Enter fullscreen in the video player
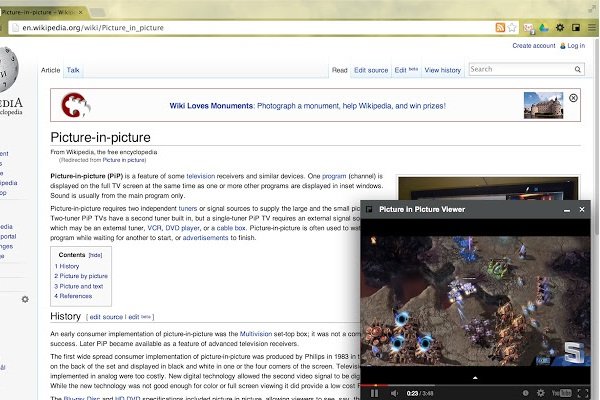 tap(583, 393)
